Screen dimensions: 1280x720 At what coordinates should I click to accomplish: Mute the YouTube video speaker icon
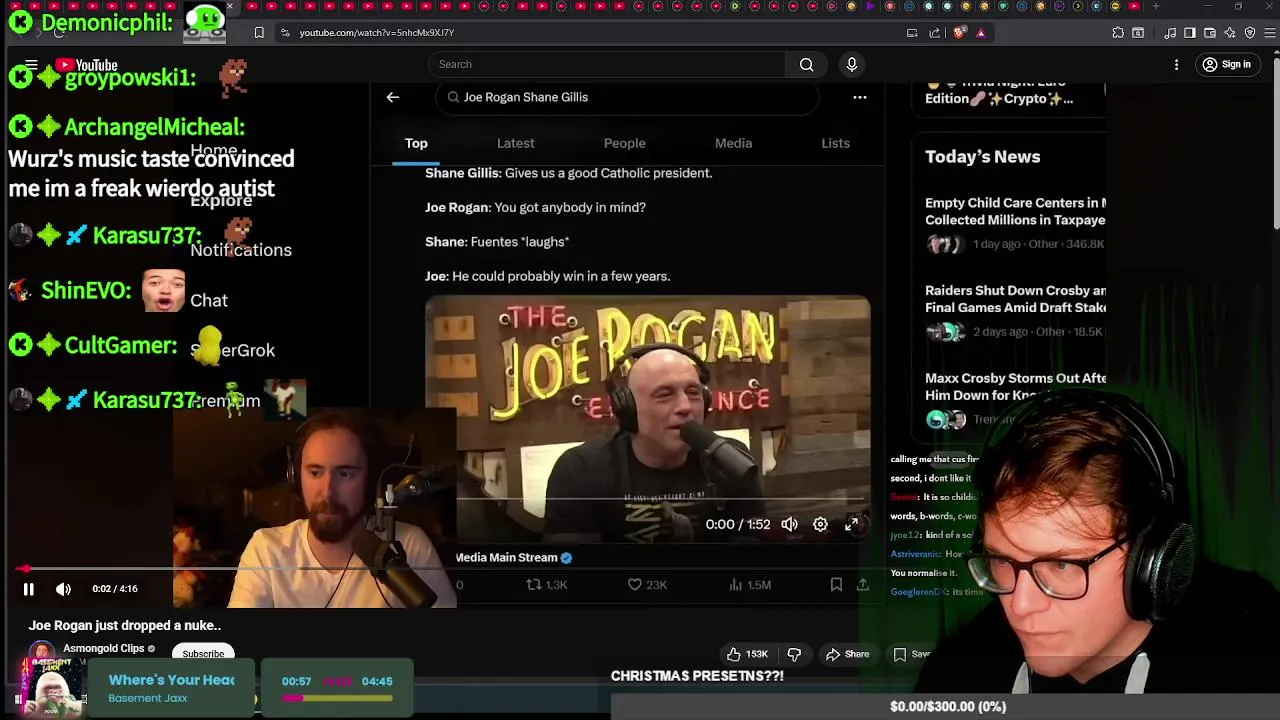click(x=63, y=589)
